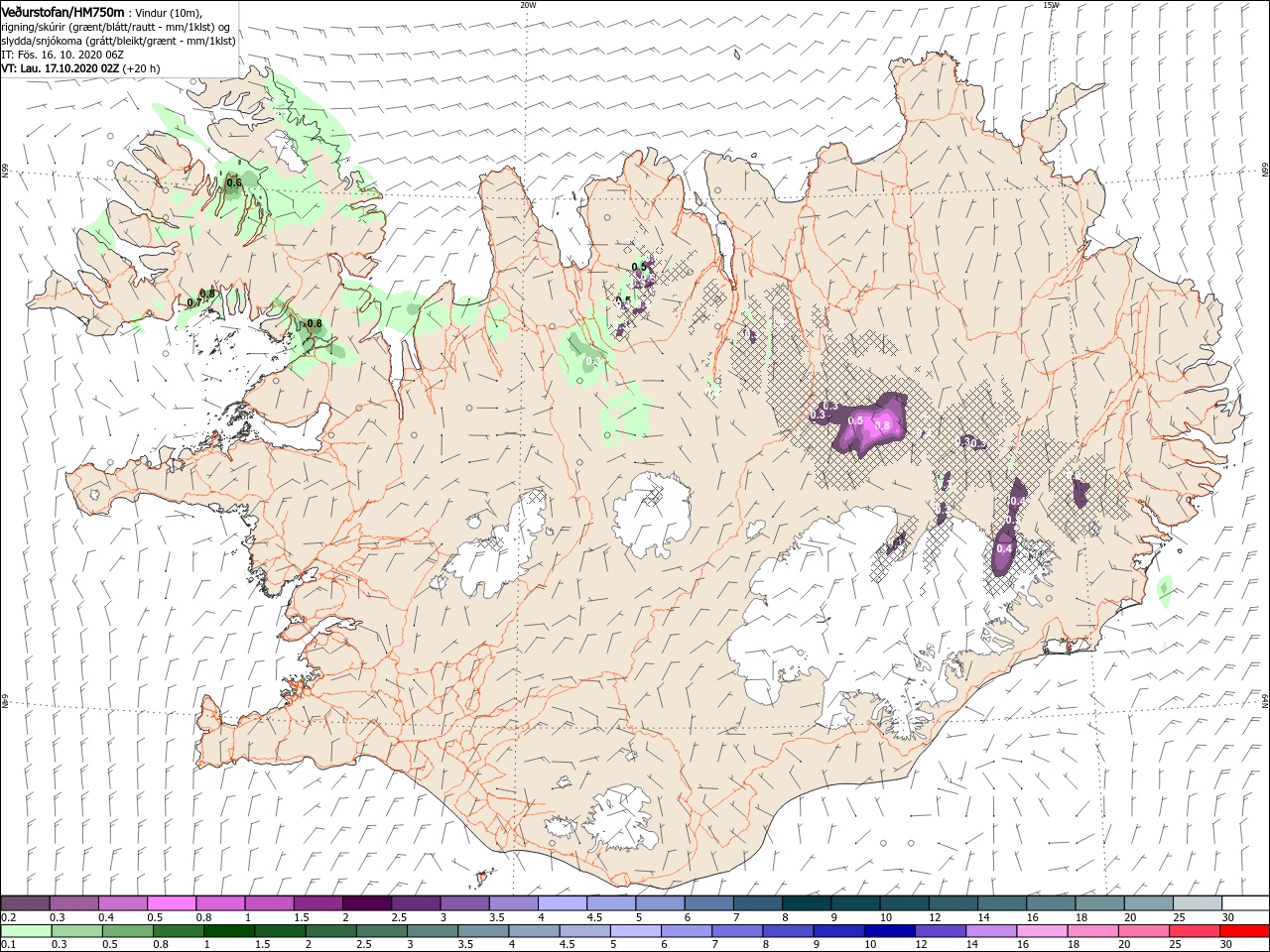1270x952 pixels.
Task: Select bottom legend swatch between 0.3 and 0.5
Action: 76,931
